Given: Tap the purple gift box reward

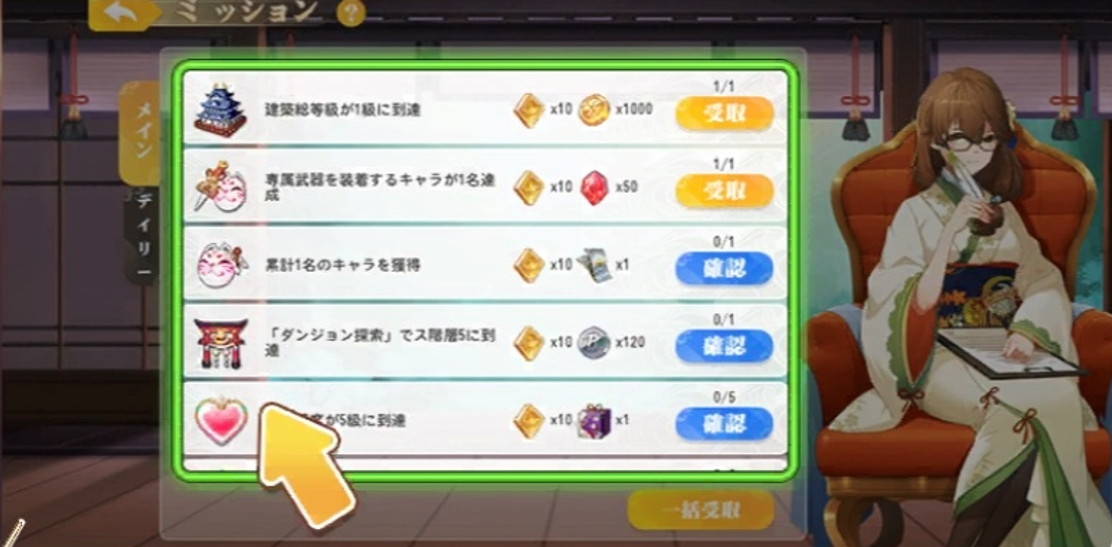Looking at the screenshot, I should click(594, 421).
